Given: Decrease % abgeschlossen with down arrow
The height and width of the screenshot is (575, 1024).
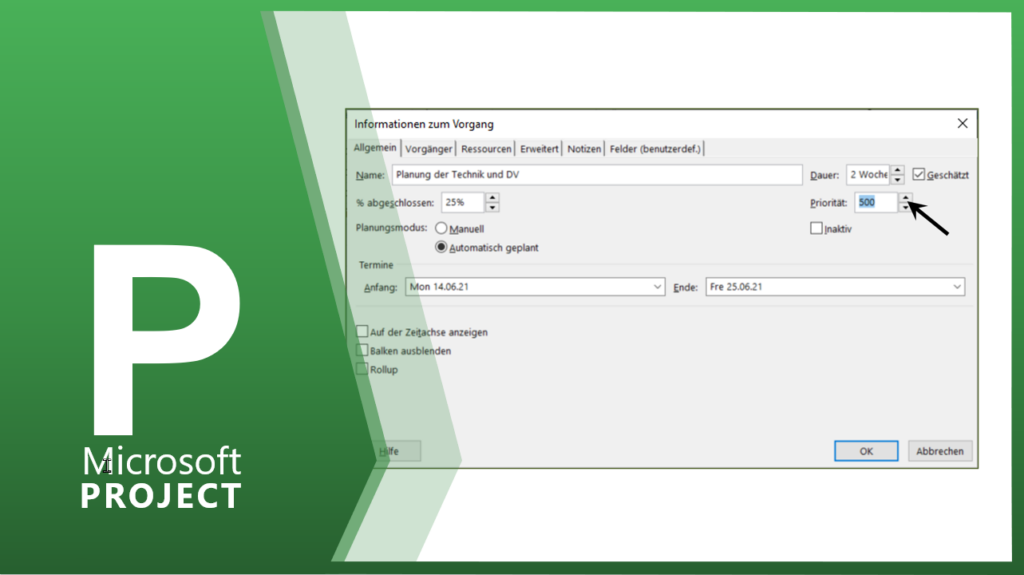Looking at the screenshot, I should (492, 207).
